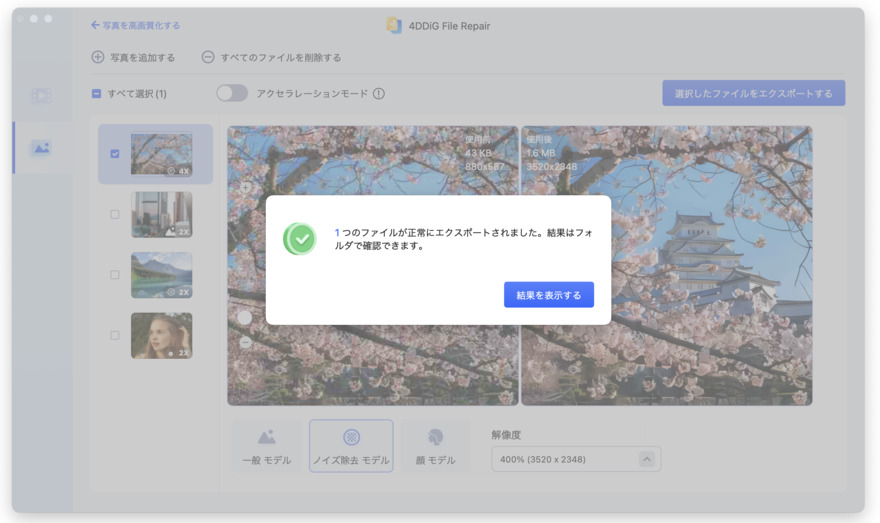Click the 結果を表示する button
The image size is (880, 523).
click(x=548, y=295)
